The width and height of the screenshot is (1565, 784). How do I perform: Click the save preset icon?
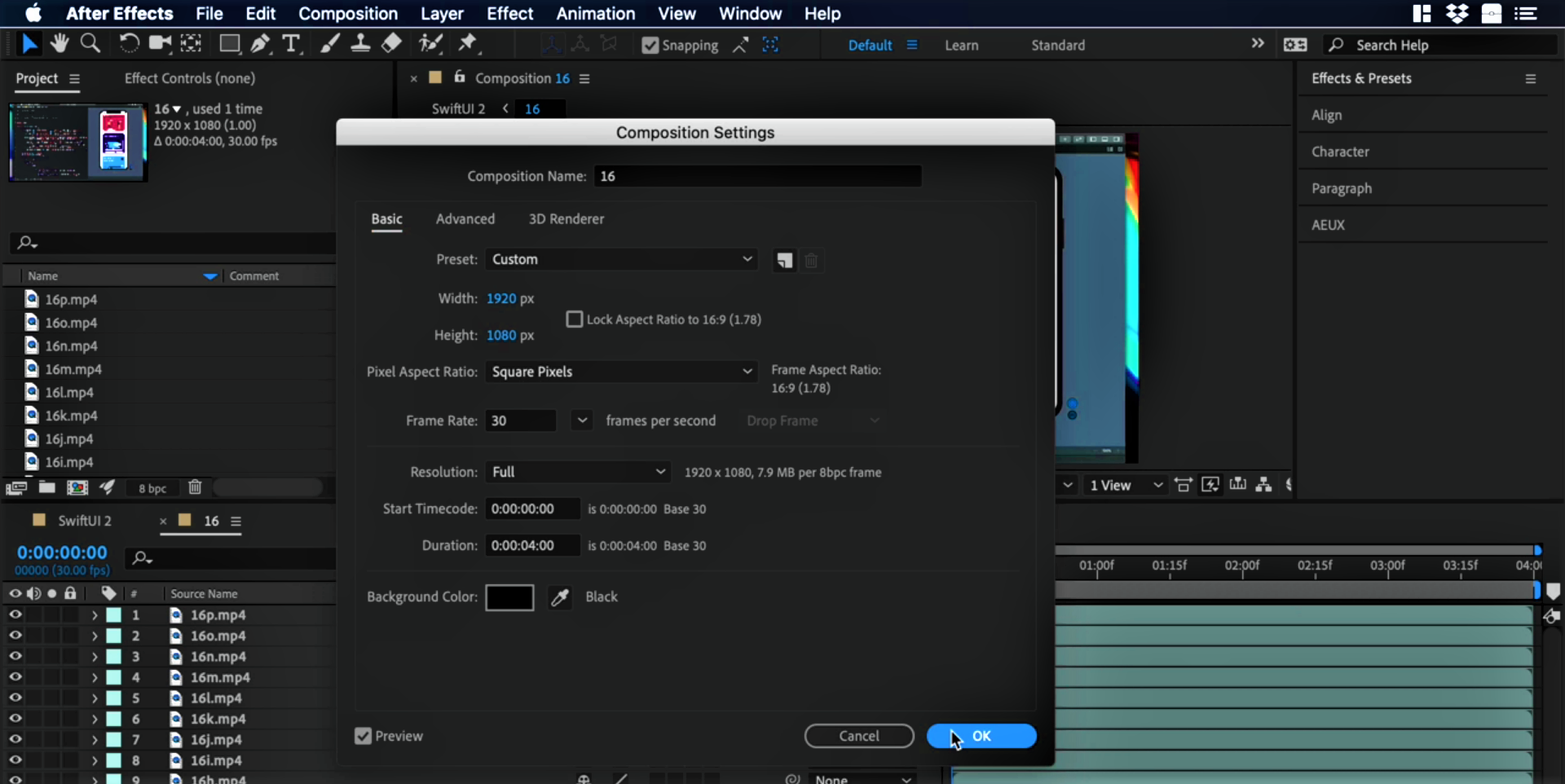pyautogui.click(x=784, y=260)
